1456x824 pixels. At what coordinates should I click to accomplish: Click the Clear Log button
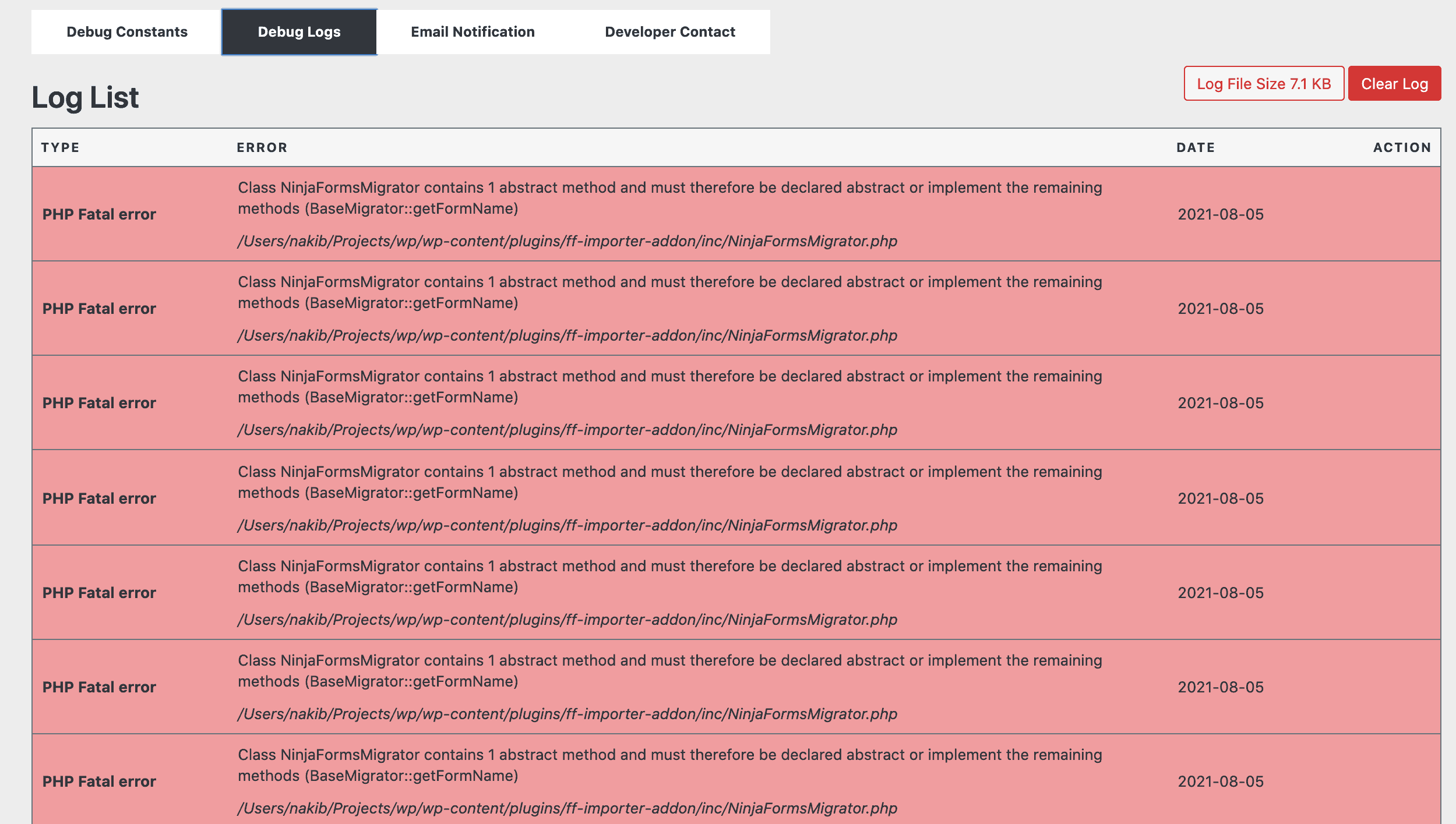(x=1394, y=84)
